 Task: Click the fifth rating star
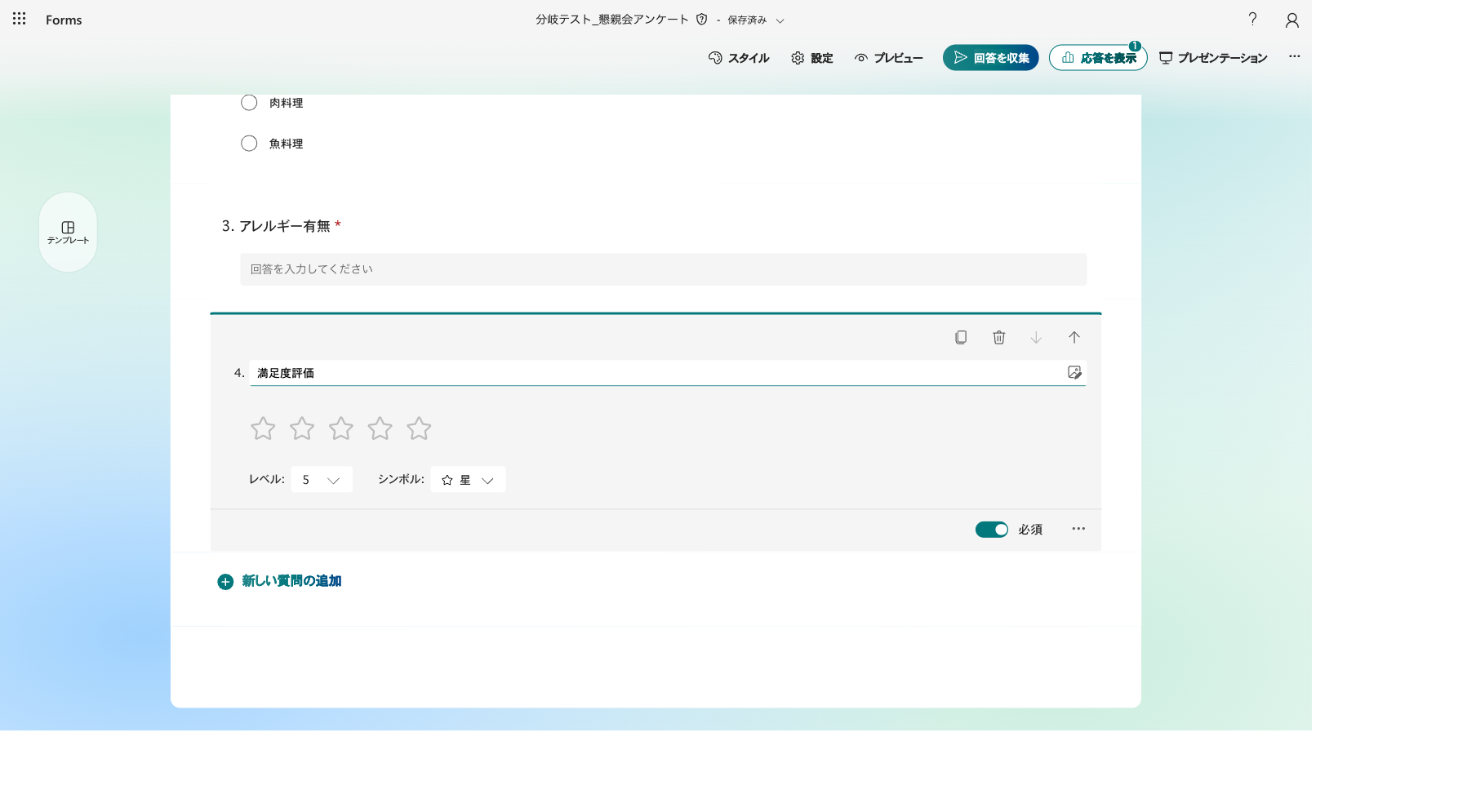[x=419, y=428]
